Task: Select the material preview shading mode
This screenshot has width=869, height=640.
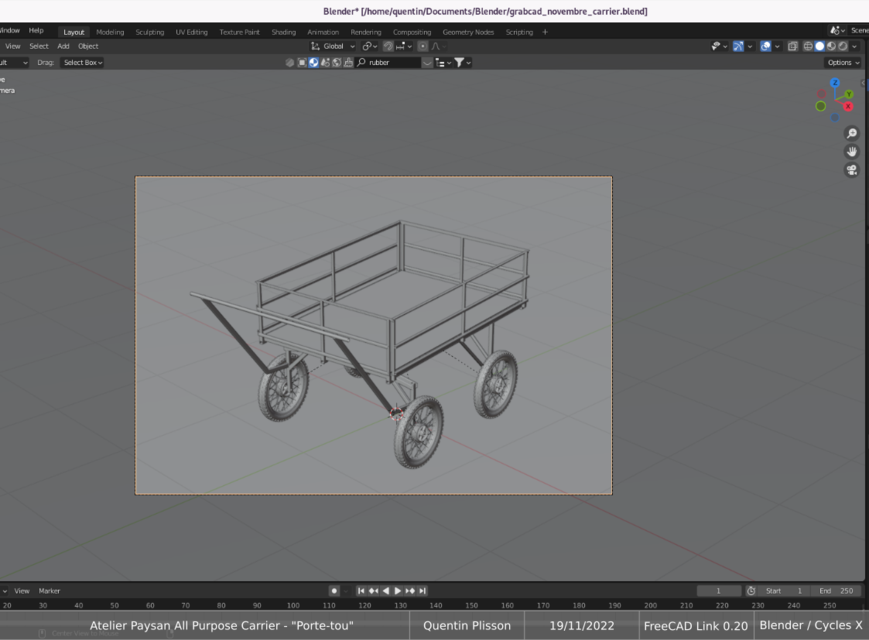Action: (x=831, y=45)
